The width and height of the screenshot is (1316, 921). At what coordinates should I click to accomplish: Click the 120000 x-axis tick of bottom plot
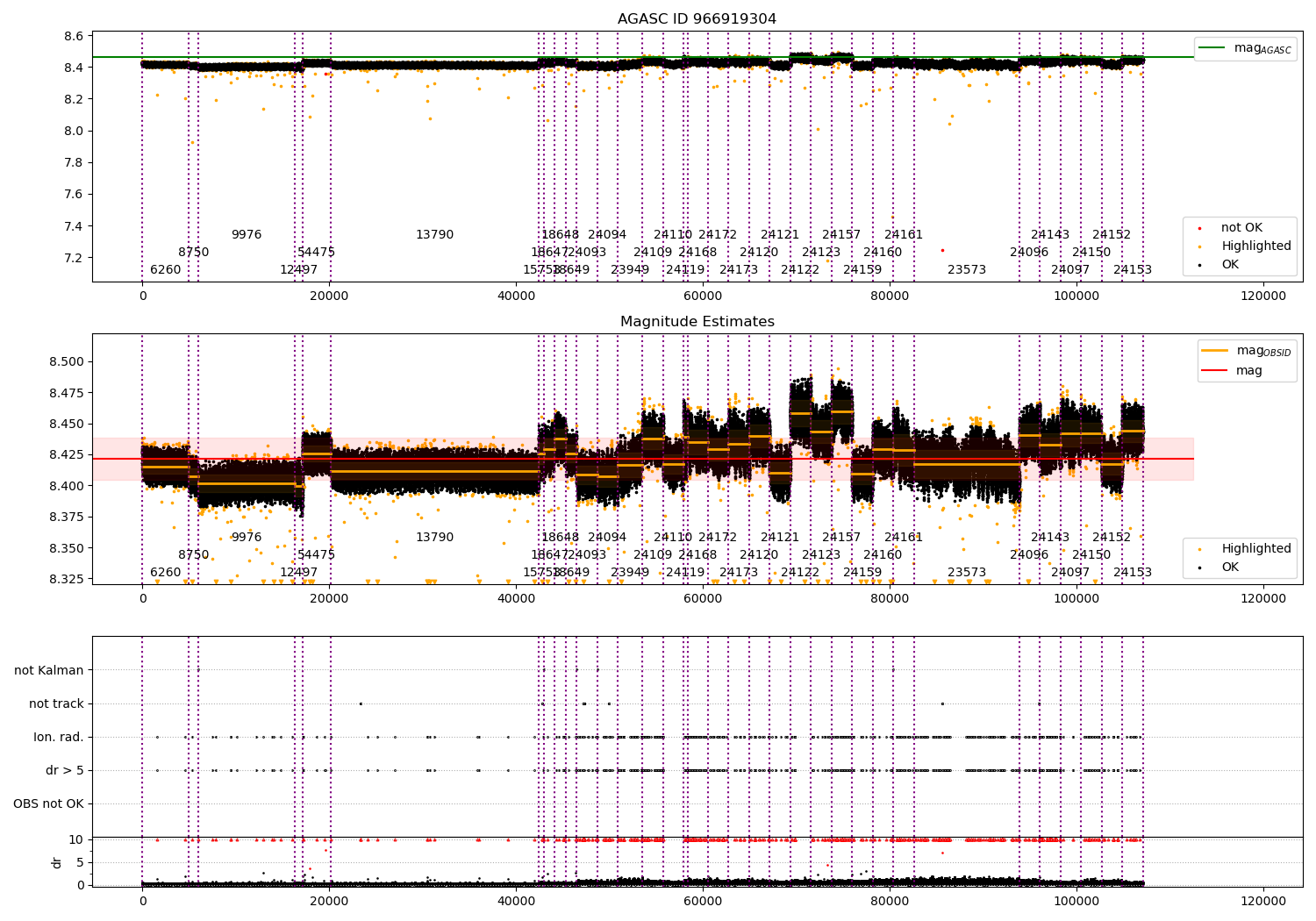click(x=1263, y=901)
